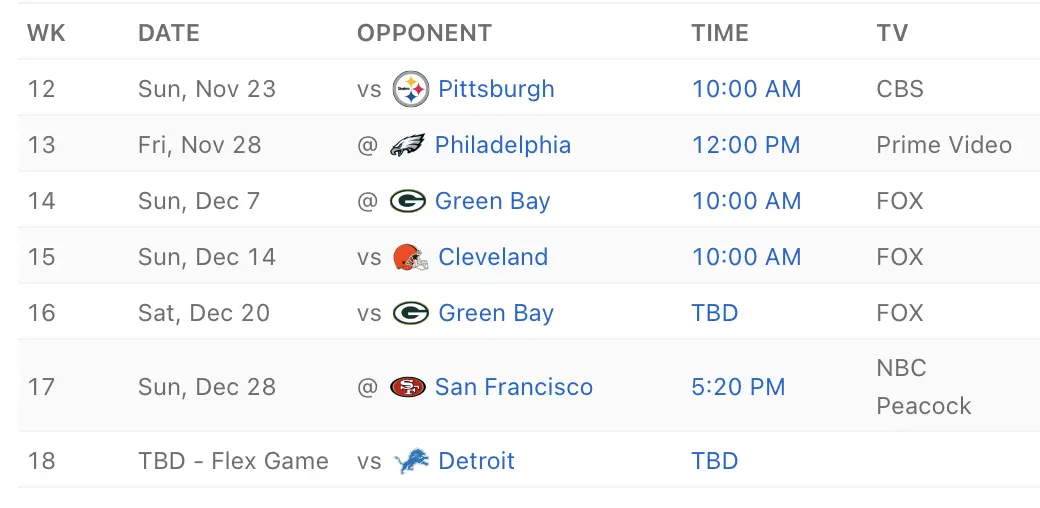Click the Green Bay link on Dec 20
Screen dimensions: 1040x508
coord(496,313)
